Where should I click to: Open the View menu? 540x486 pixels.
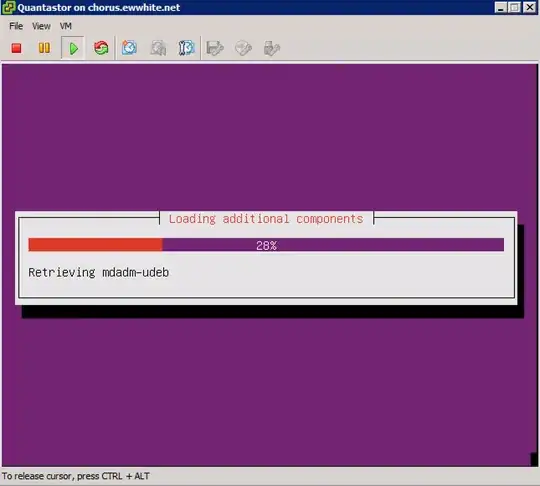pyautogui.click(x=41, y=26)
